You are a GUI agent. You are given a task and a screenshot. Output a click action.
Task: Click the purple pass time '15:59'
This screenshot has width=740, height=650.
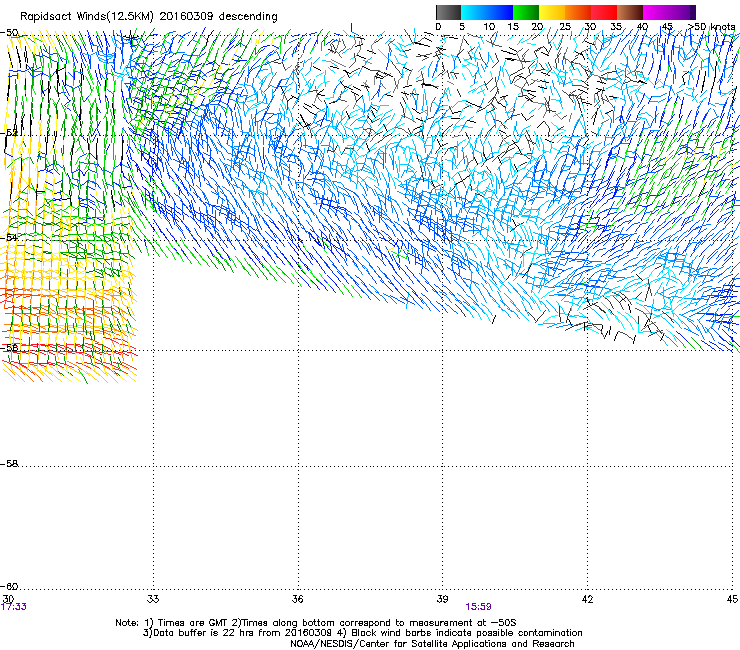click(478, 607)
